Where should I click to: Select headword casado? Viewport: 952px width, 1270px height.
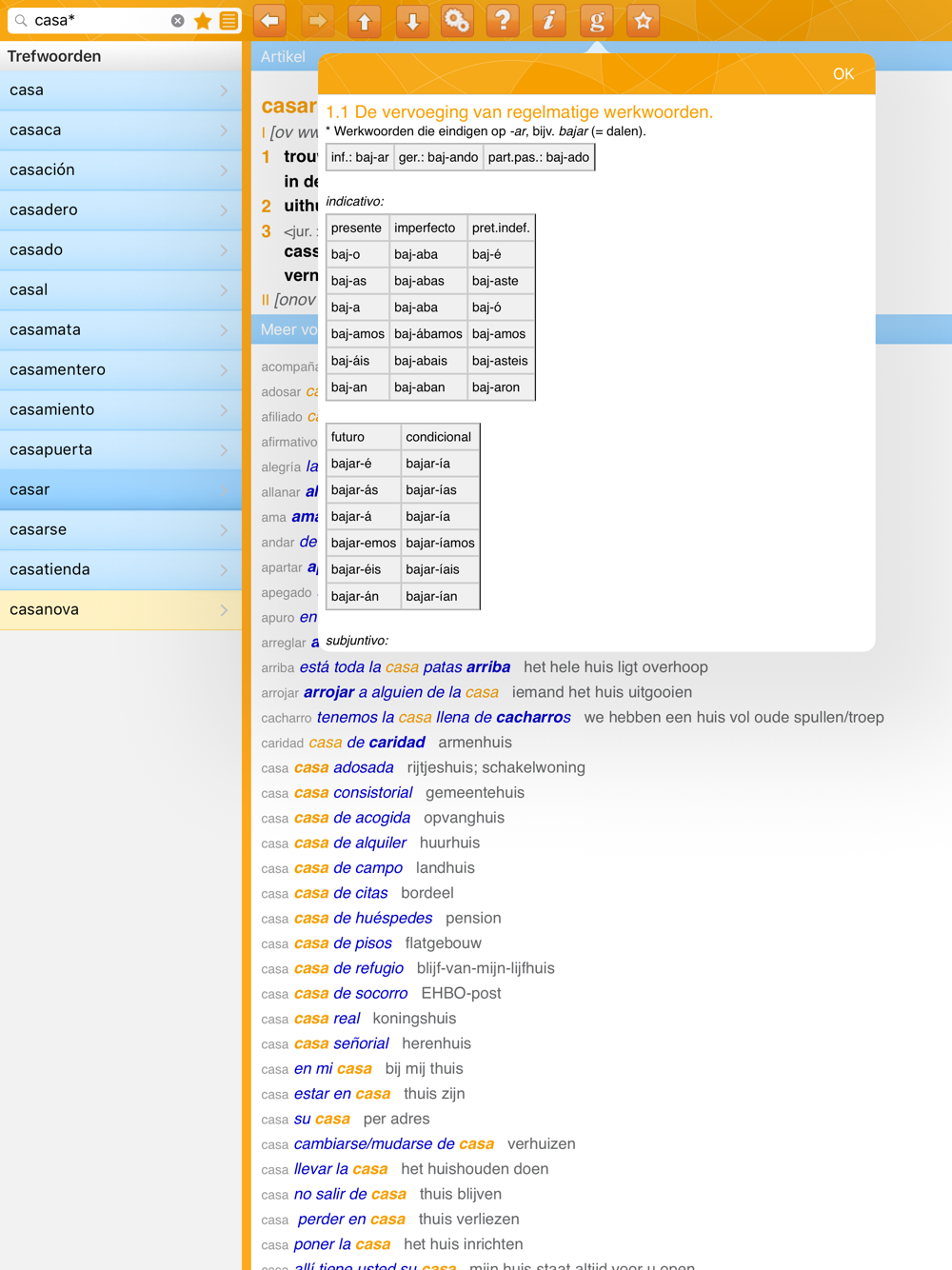tap(121, 250)
